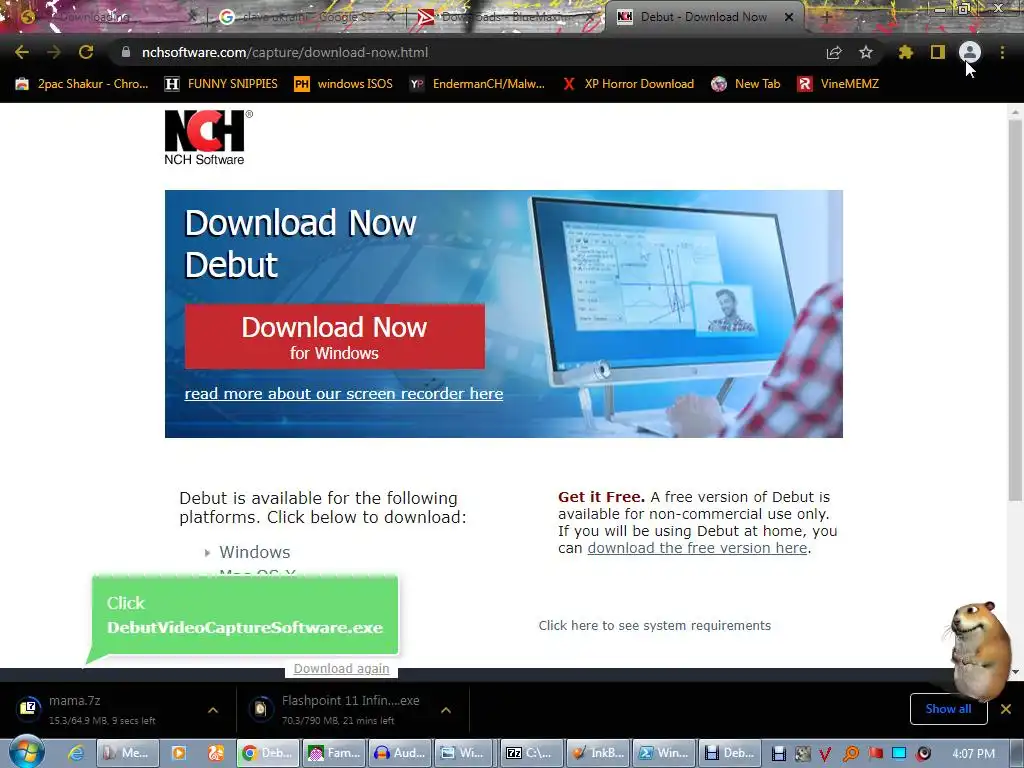
Task: Click the NCH Software logo
Action: (x=208, y=137)
